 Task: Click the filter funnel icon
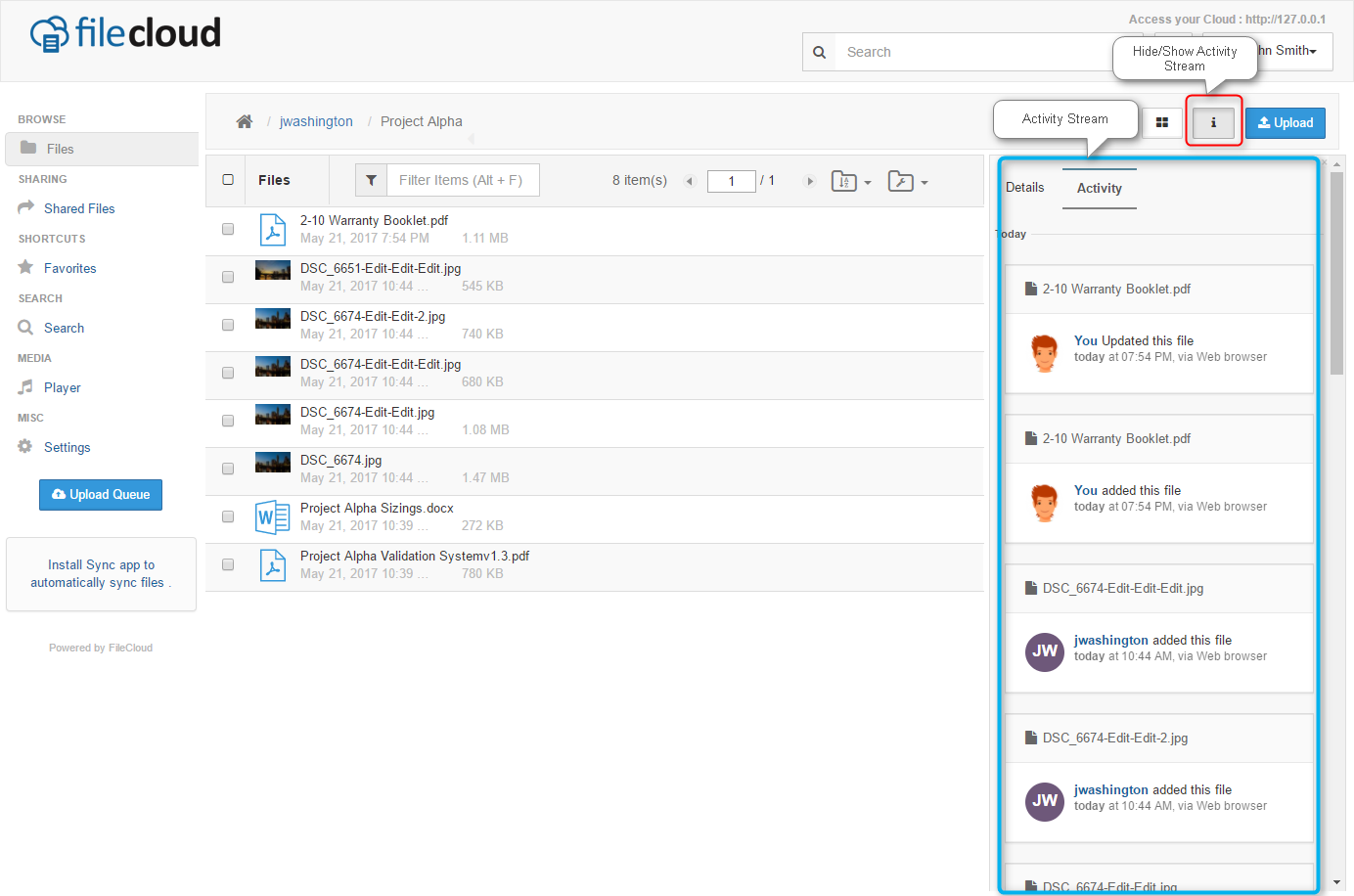click(371, 180)
